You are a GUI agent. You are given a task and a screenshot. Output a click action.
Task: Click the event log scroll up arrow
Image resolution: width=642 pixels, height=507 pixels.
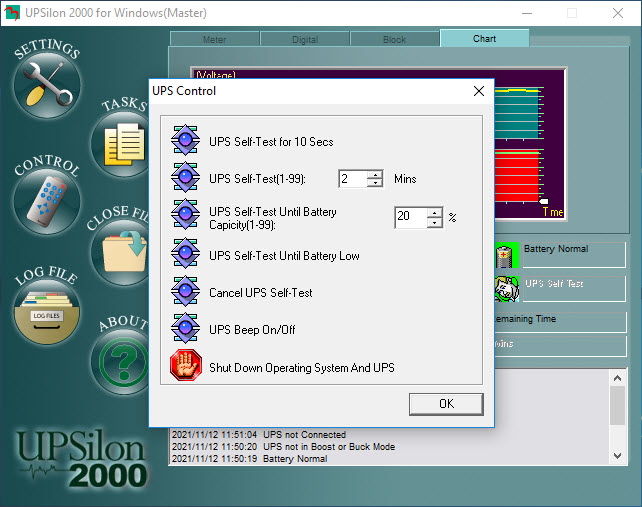click(617, 378)
